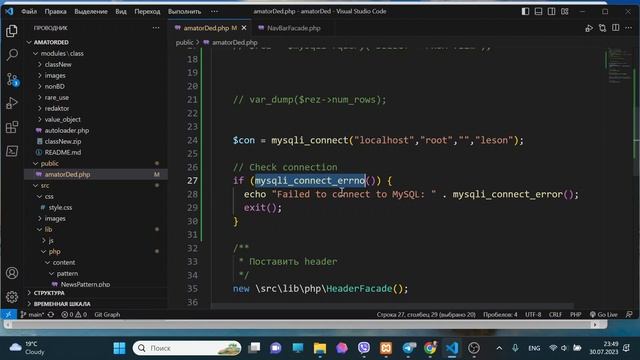This screenshot has width=640, height=360.
Task: Open the Run and Debug view
Action: pos(12,103)
